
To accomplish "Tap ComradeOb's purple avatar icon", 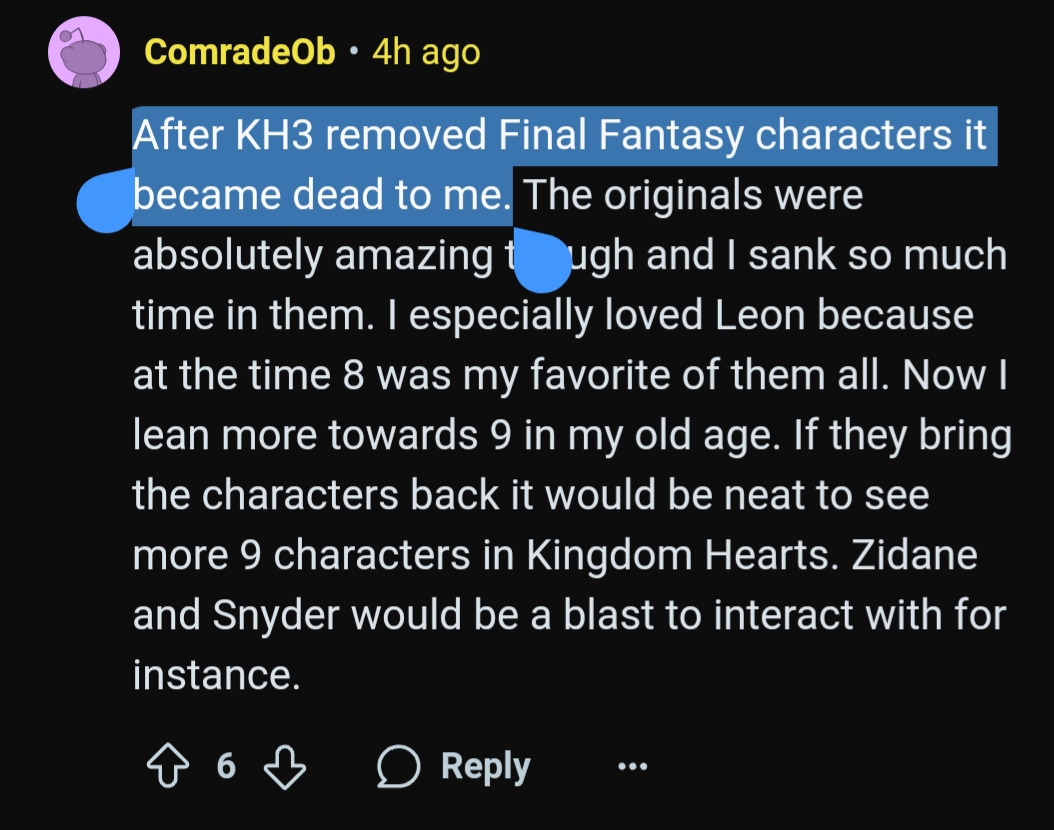I will click(83, 55).
